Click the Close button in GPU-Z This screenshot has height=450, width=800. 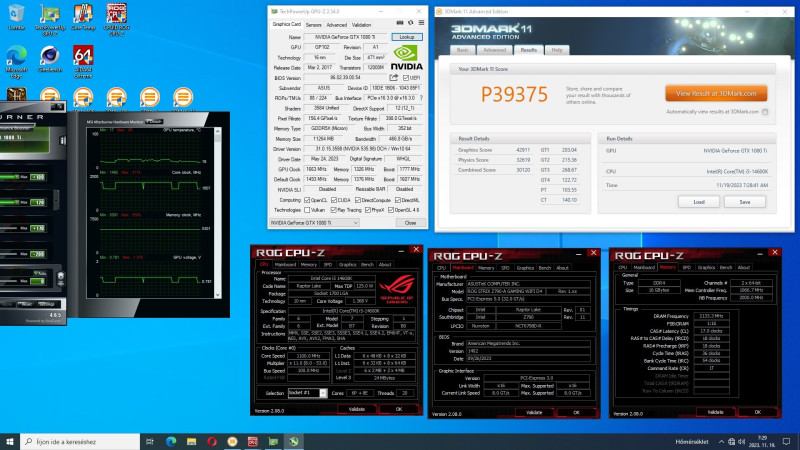click(410, 223)
